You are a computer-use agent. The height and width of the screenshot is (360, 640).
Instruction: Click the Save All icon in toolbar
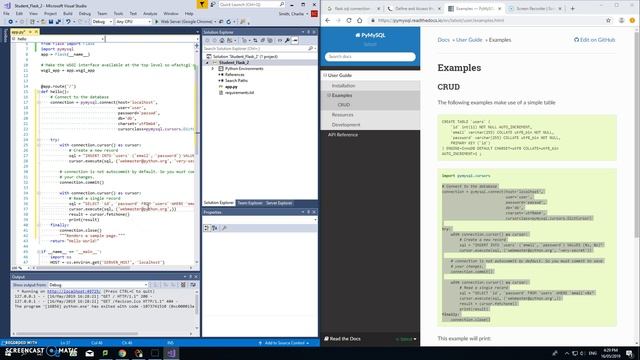click(58, 22)
